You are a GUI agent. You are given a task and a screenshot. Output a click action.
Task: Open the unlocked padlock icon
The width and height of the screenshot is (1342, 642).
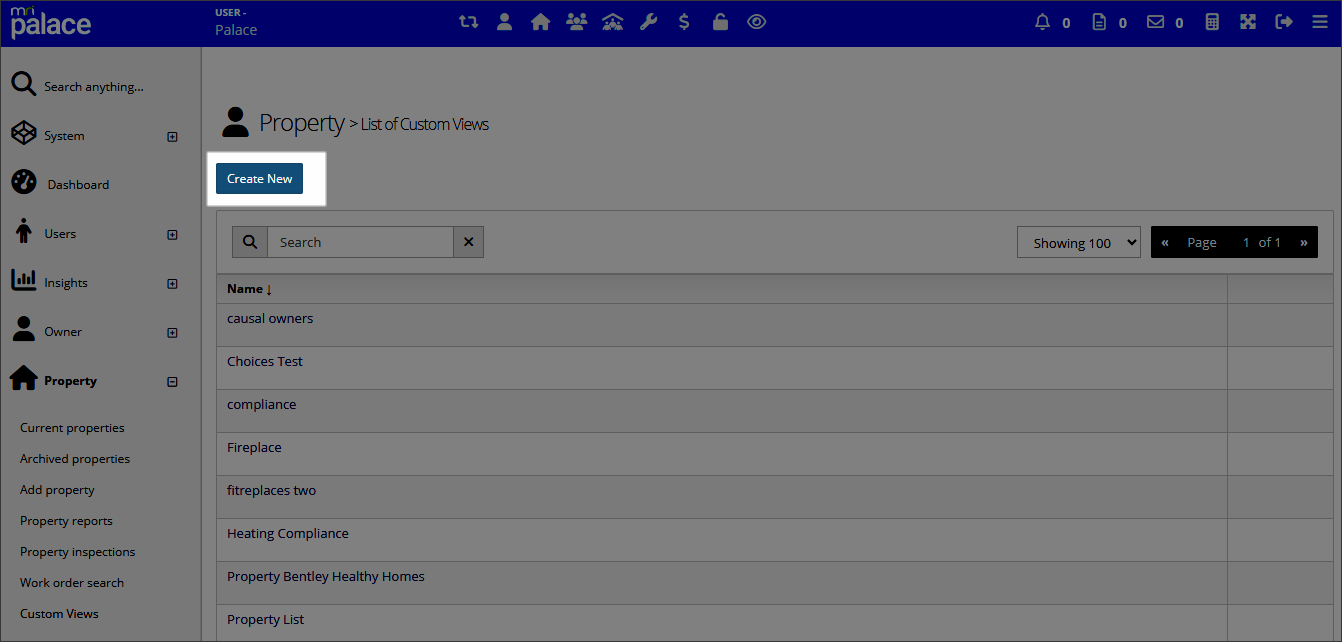(720, 21)
